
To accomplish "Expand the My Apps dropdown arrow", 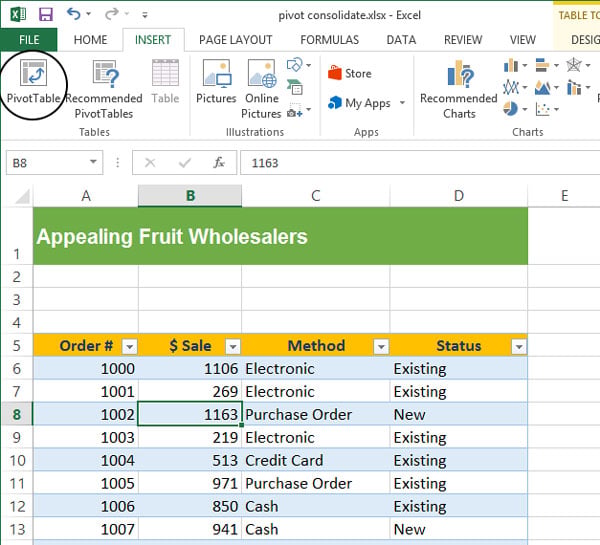I will tap(402, 103).
